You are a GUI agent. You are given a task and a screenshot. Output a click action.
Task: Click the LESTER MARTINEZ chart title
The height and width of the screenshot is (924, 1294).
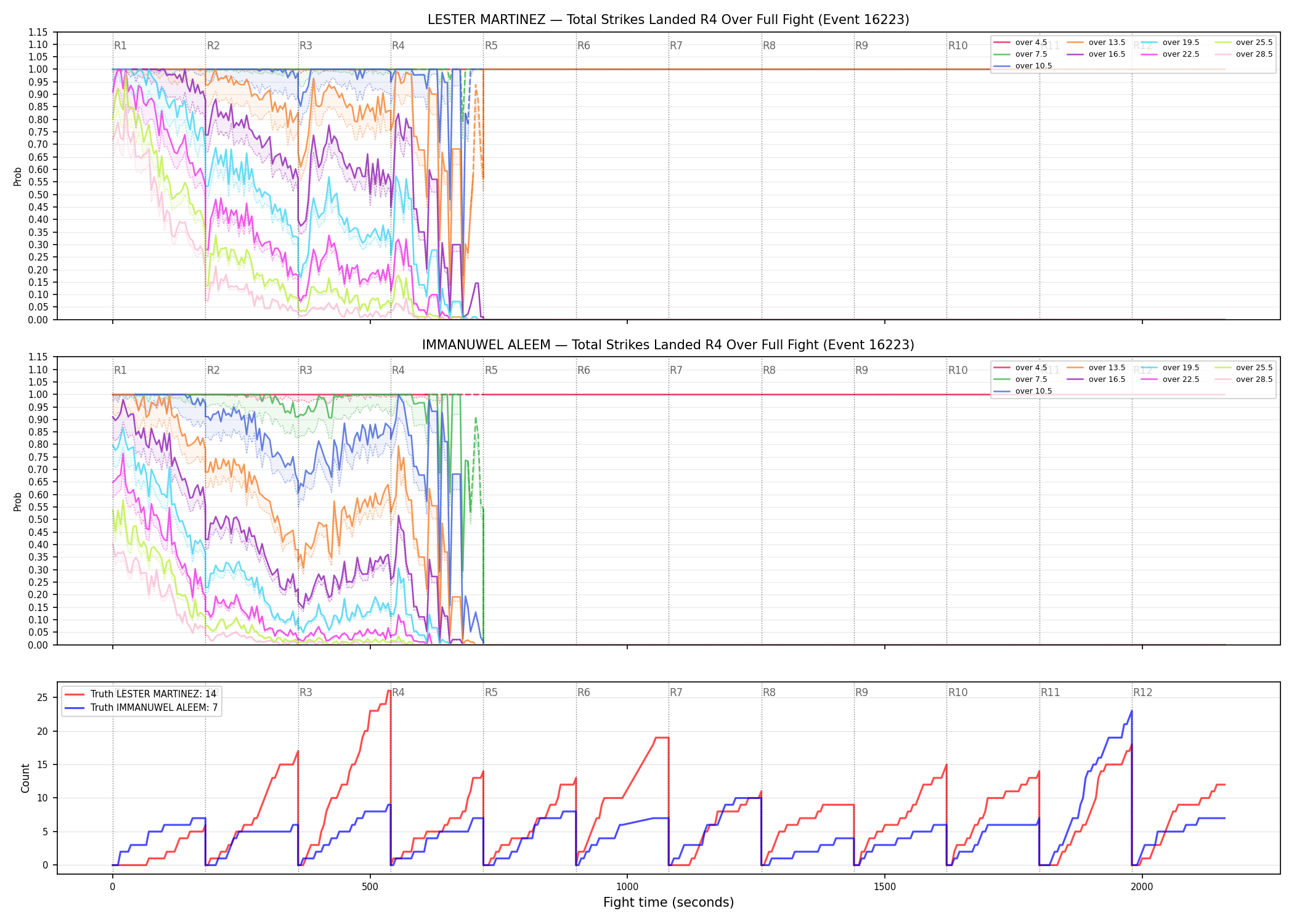669,20
